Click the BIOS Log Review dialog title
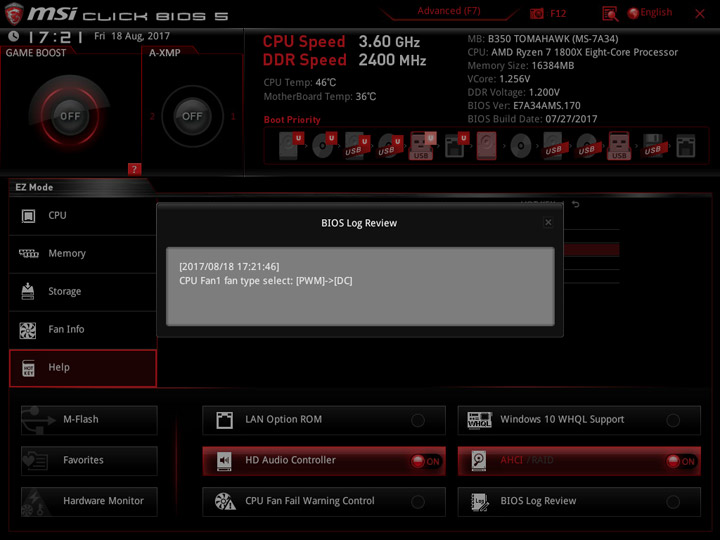Screen dimensions: 720x540 point(359,223)
